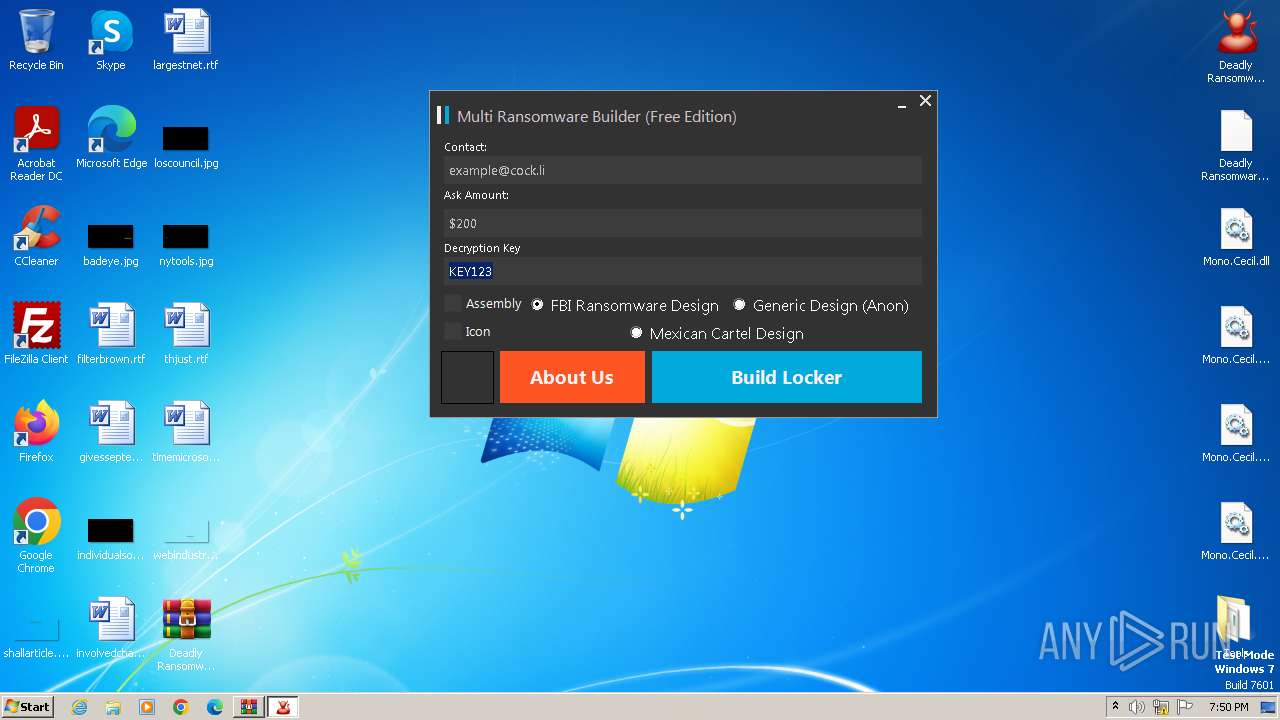Select the badeye.jpg image file
The width and height of the screenshot is (1280, 720).
coord(111,243)
